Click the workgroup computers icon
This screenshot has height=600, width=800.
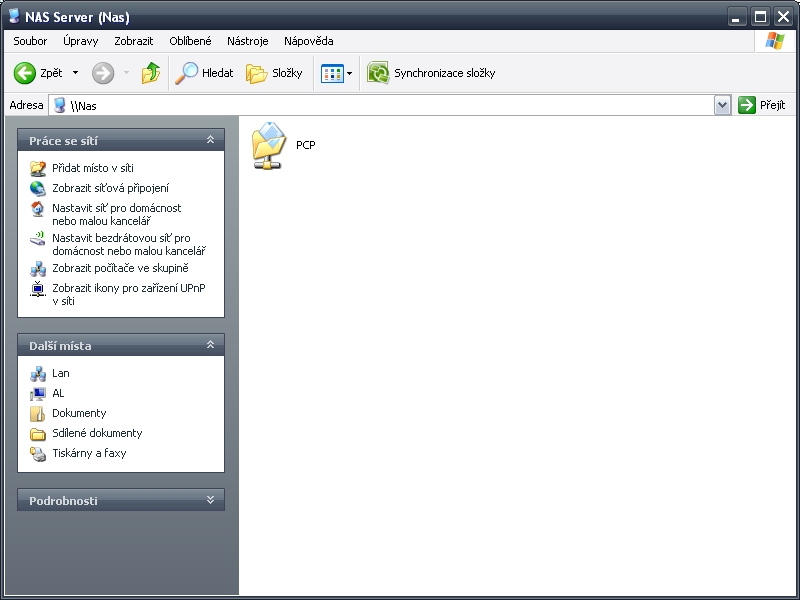click(x=38, y=268)
